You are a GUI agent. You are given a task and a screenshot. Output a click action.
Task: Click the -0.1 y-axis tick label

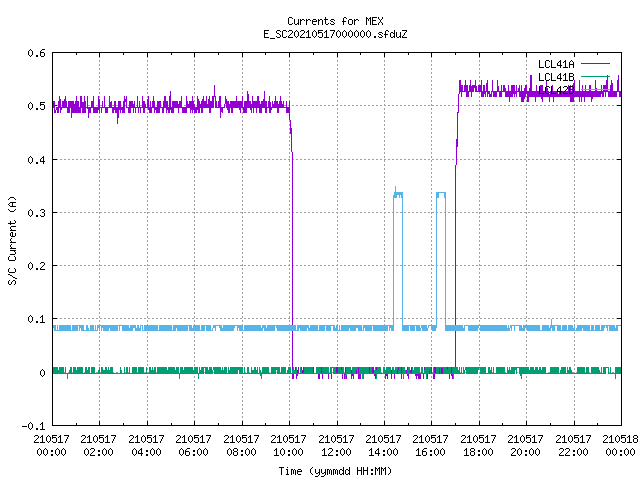[33, 426]
